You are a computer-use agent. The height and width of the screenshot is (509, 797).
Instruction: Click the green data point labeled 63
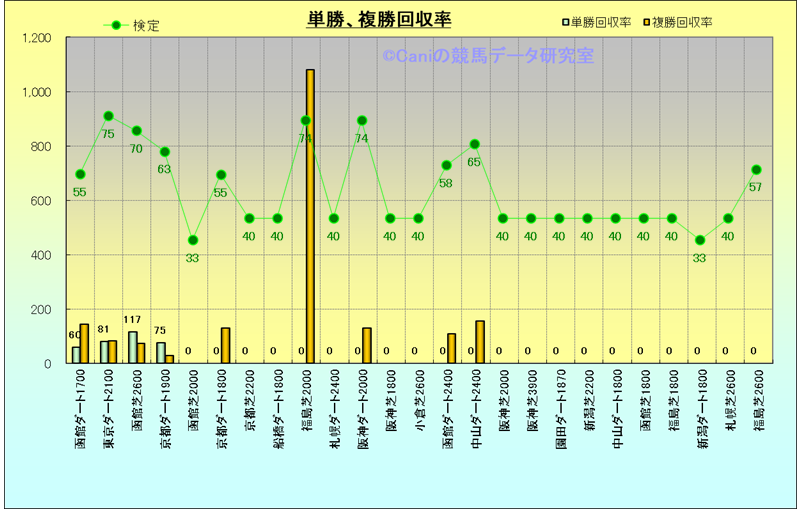click(165, 152)
